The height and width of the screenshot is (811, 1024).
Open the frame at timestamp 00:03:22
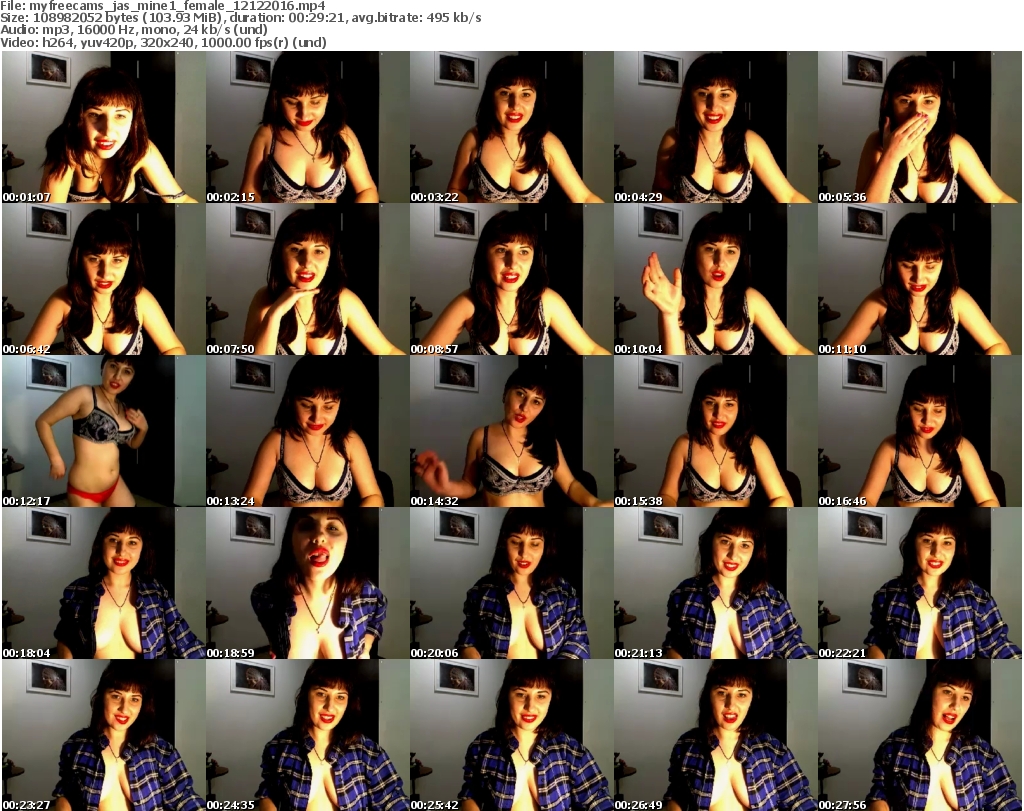(511, 127)
